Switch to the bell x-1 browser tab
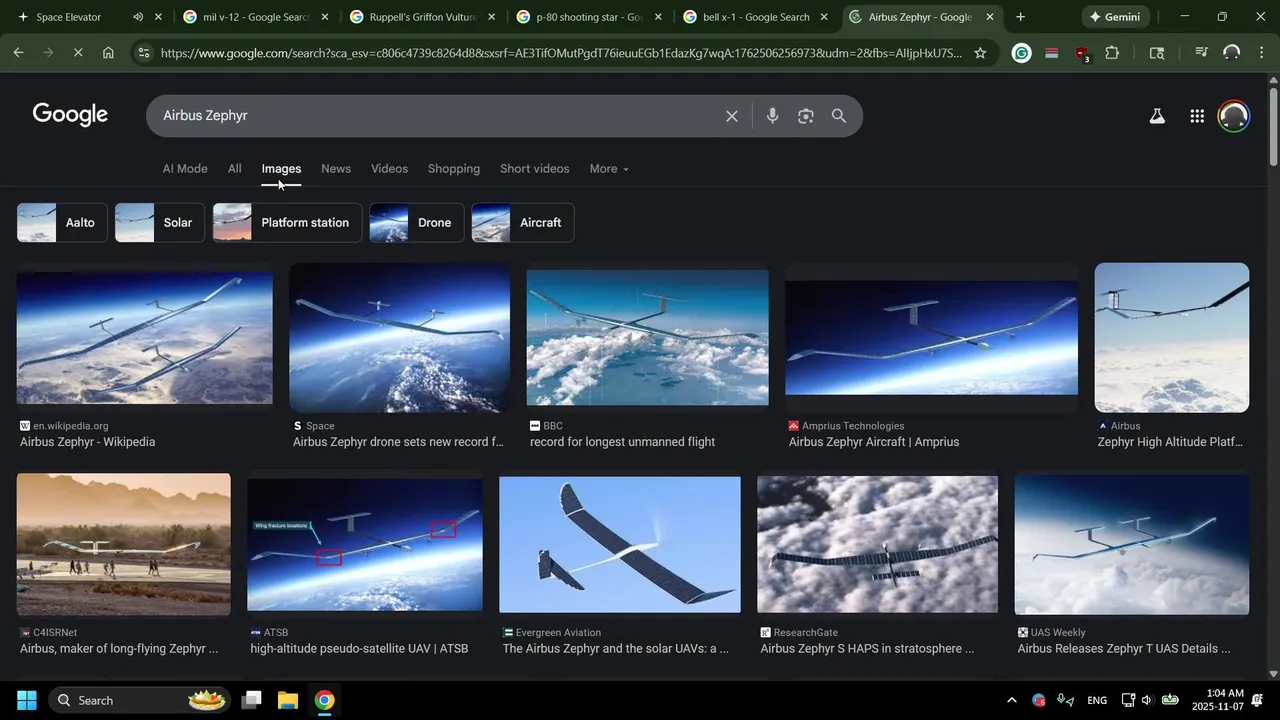Screen dimensions: 1280x720 tap(756, 17)
